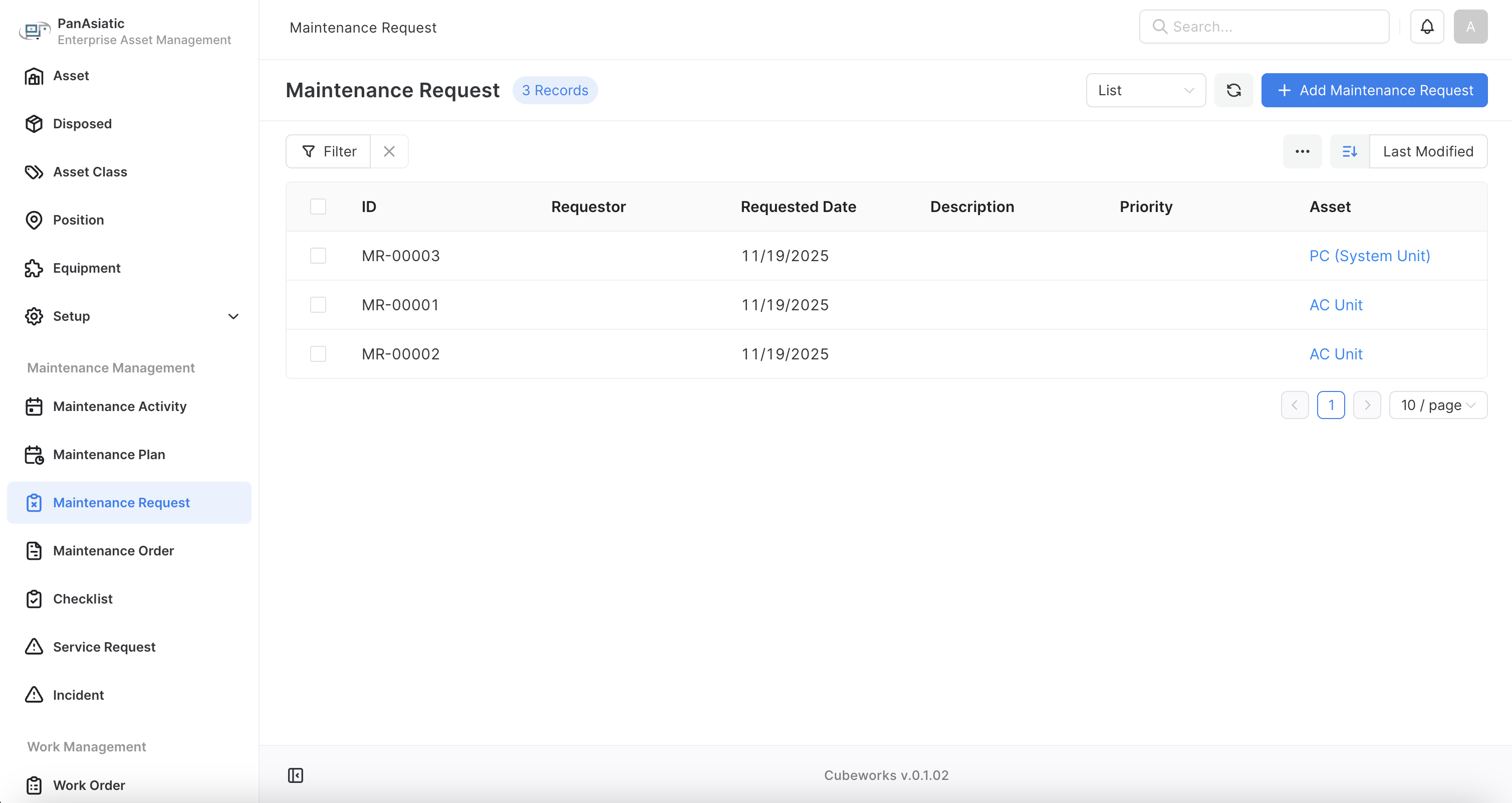Check the MR-00001 row checkbox

318,305
